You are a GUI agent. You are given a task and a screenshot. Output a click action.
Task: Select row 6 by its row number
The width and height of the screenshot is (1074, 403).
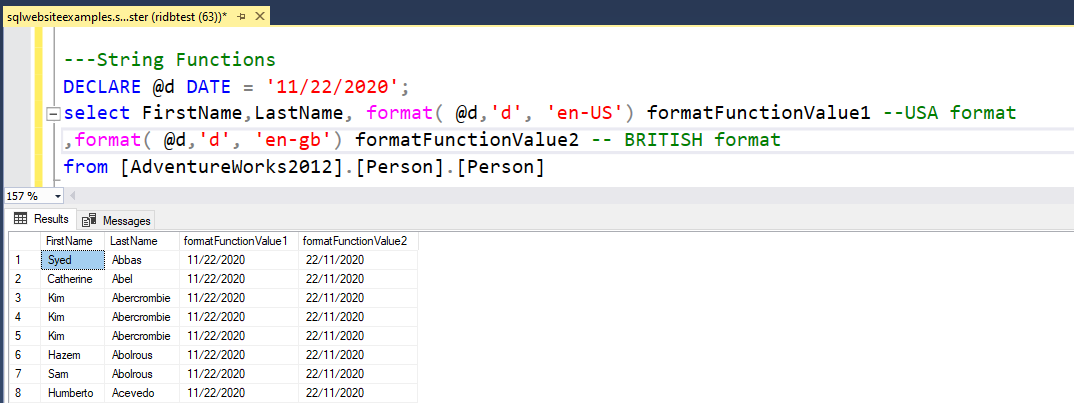coord(25,355)
